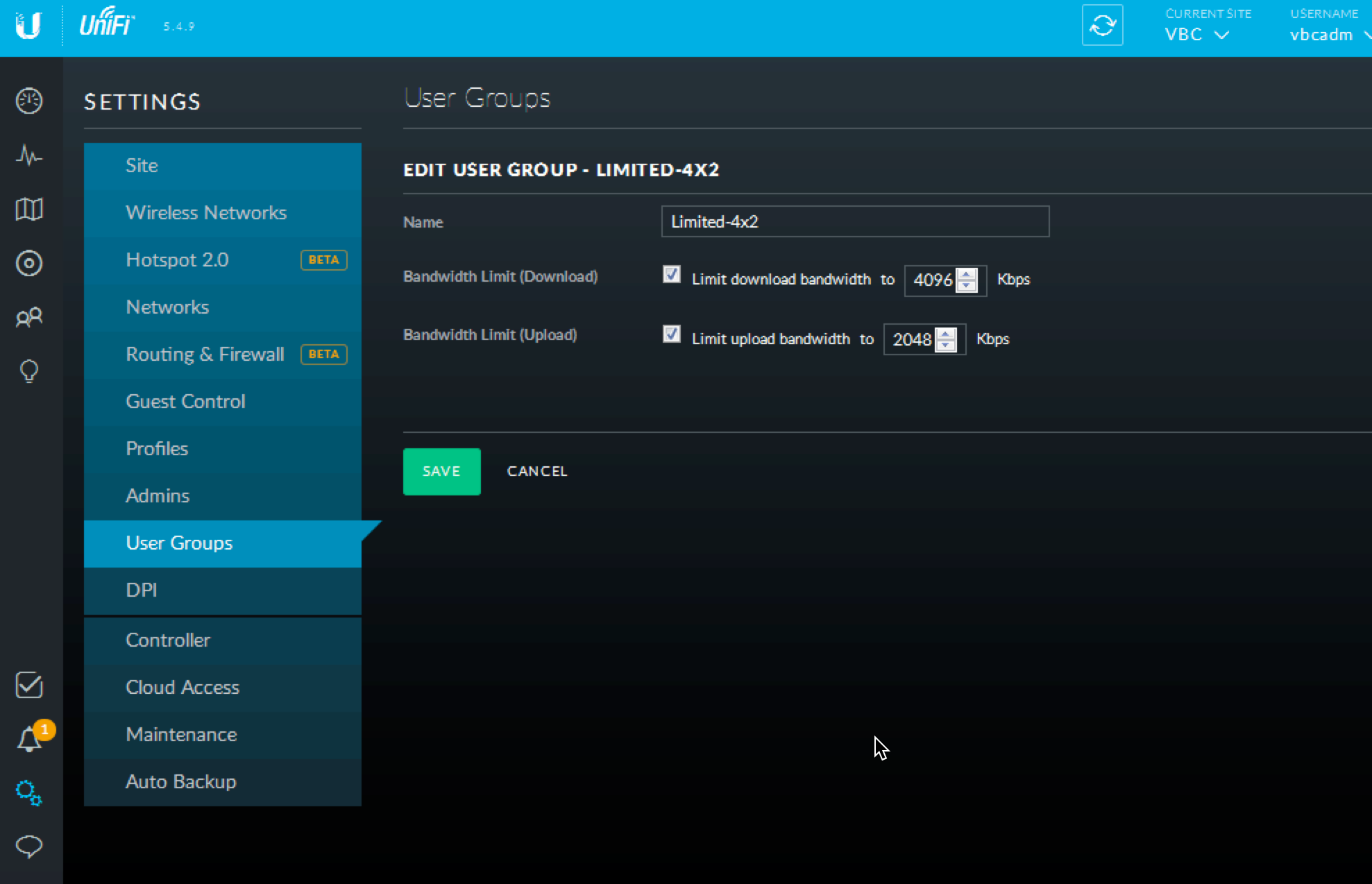Open the Map icon in sidebar
Screen dimensions: 1372x884
tap(29, 209)
